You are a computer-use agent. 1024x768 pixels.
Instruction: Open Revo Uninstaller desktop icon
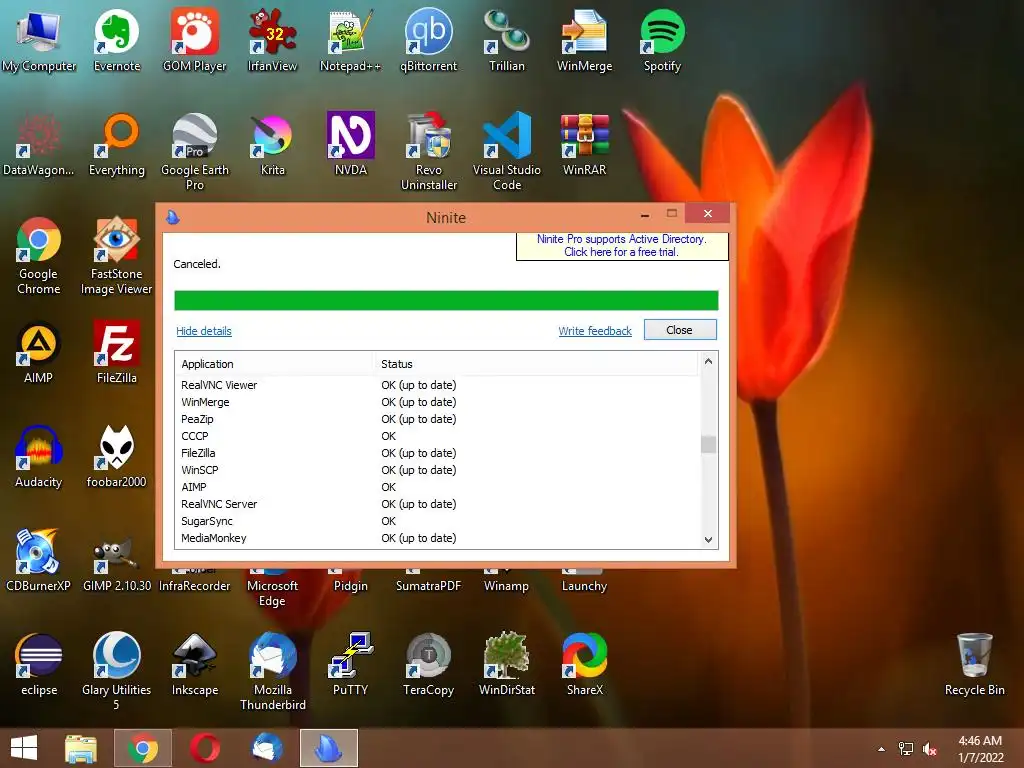pos(428,152)
